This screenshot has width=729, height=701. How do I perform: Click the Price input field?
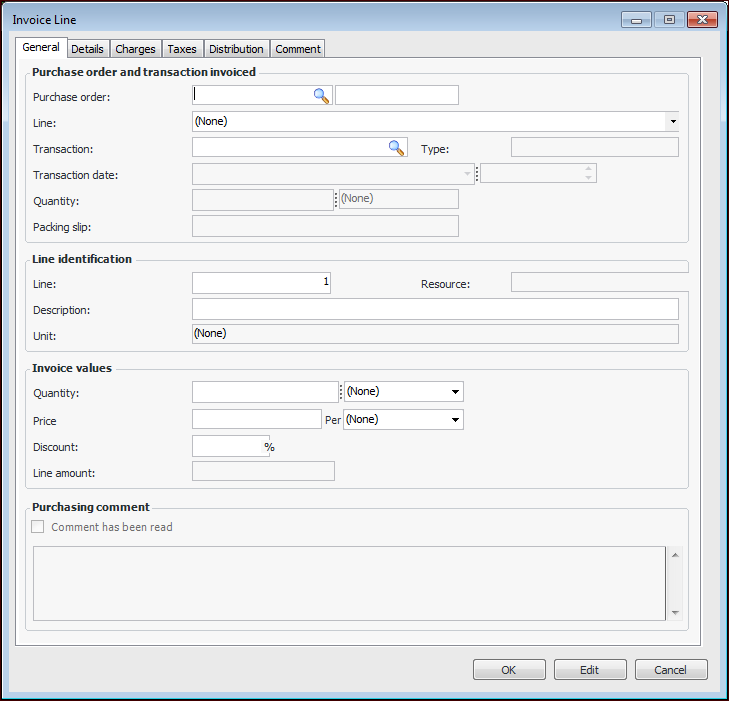pos(256,419)
